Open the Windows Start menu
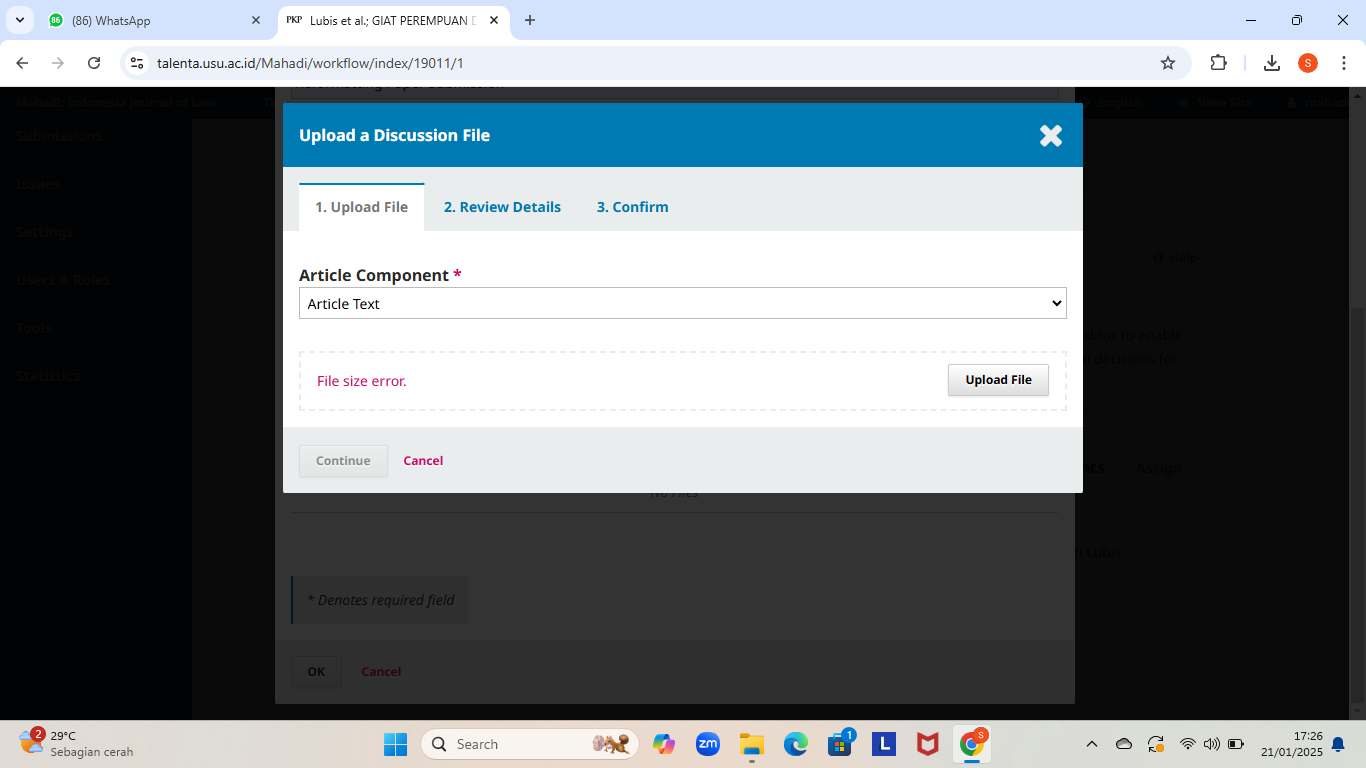Screen dimensions: 1366x768 pos(395,744)
